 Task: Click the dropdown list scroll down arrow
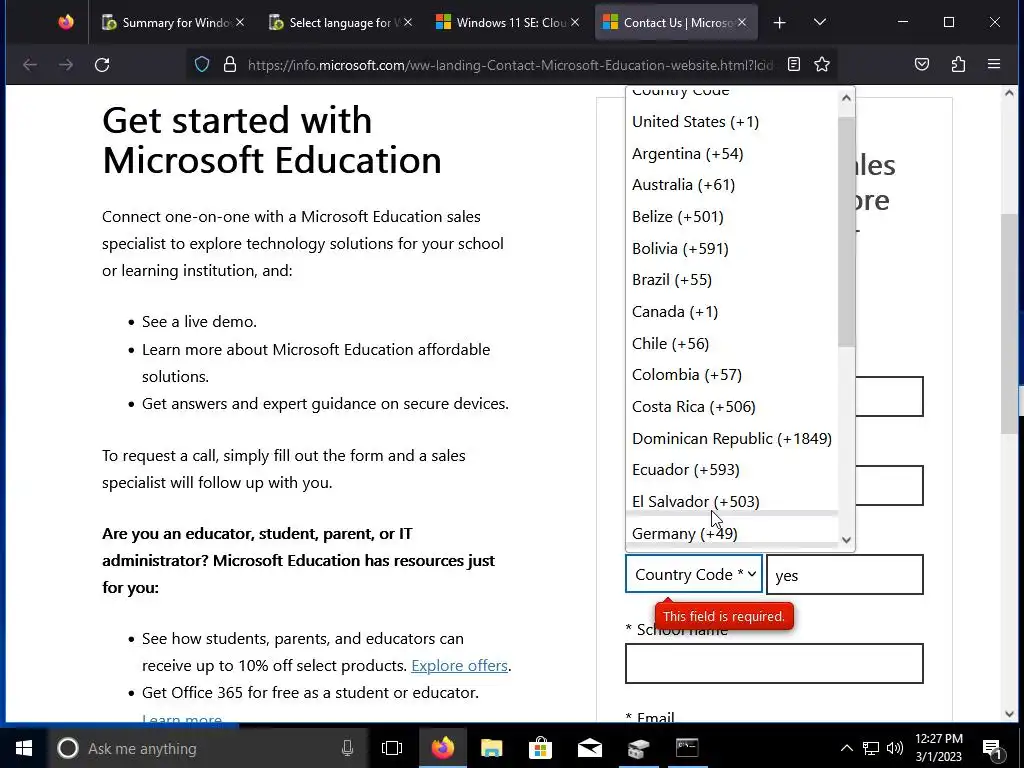[846, 539]
